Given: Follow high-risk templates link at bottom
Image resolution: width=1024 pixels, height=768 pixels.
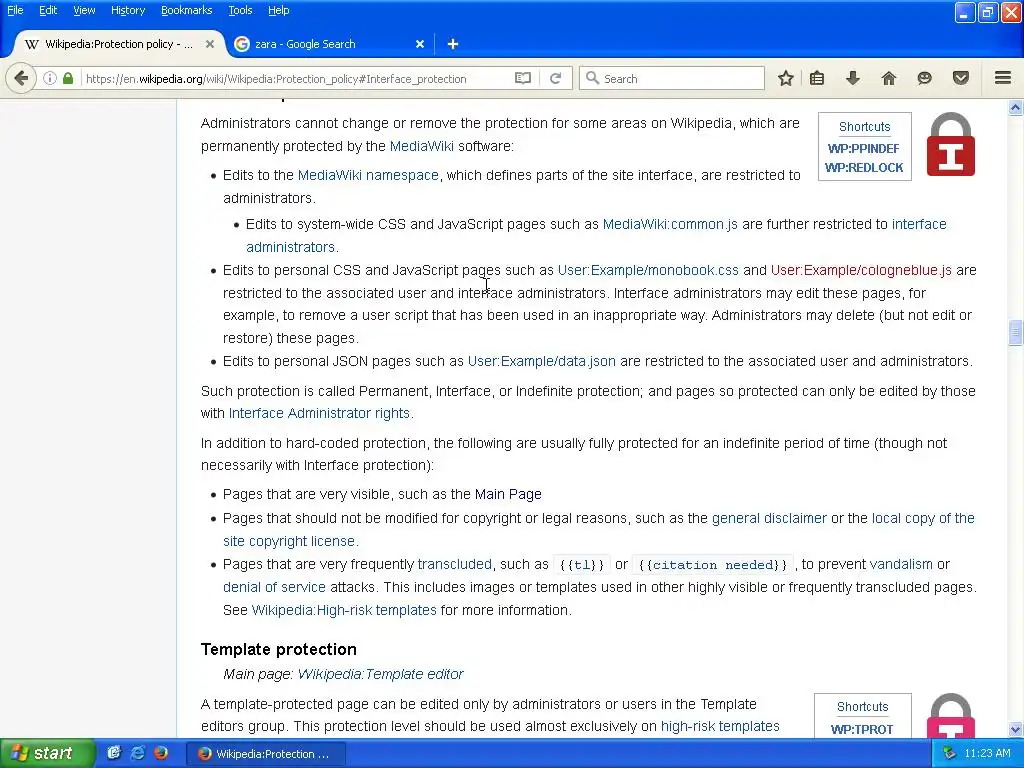Looking at the screenshot, I should (720, 726).
